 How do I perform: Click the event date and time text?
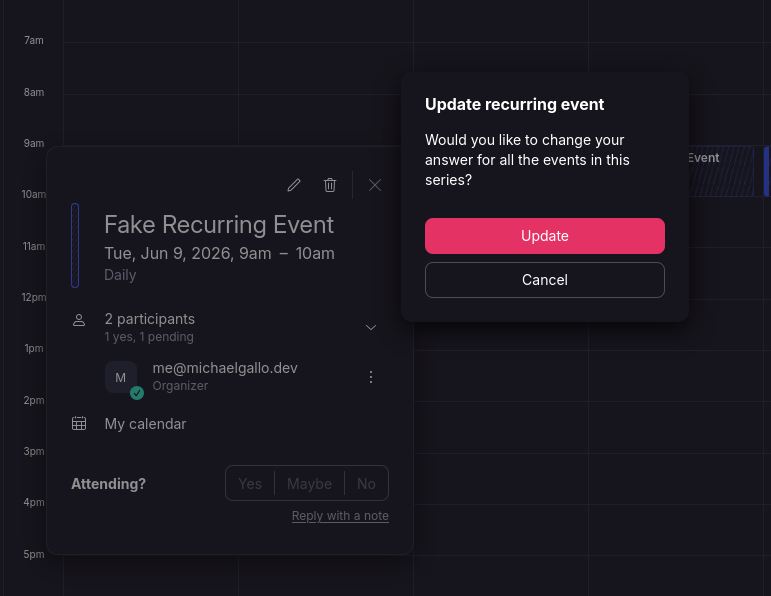219,253
